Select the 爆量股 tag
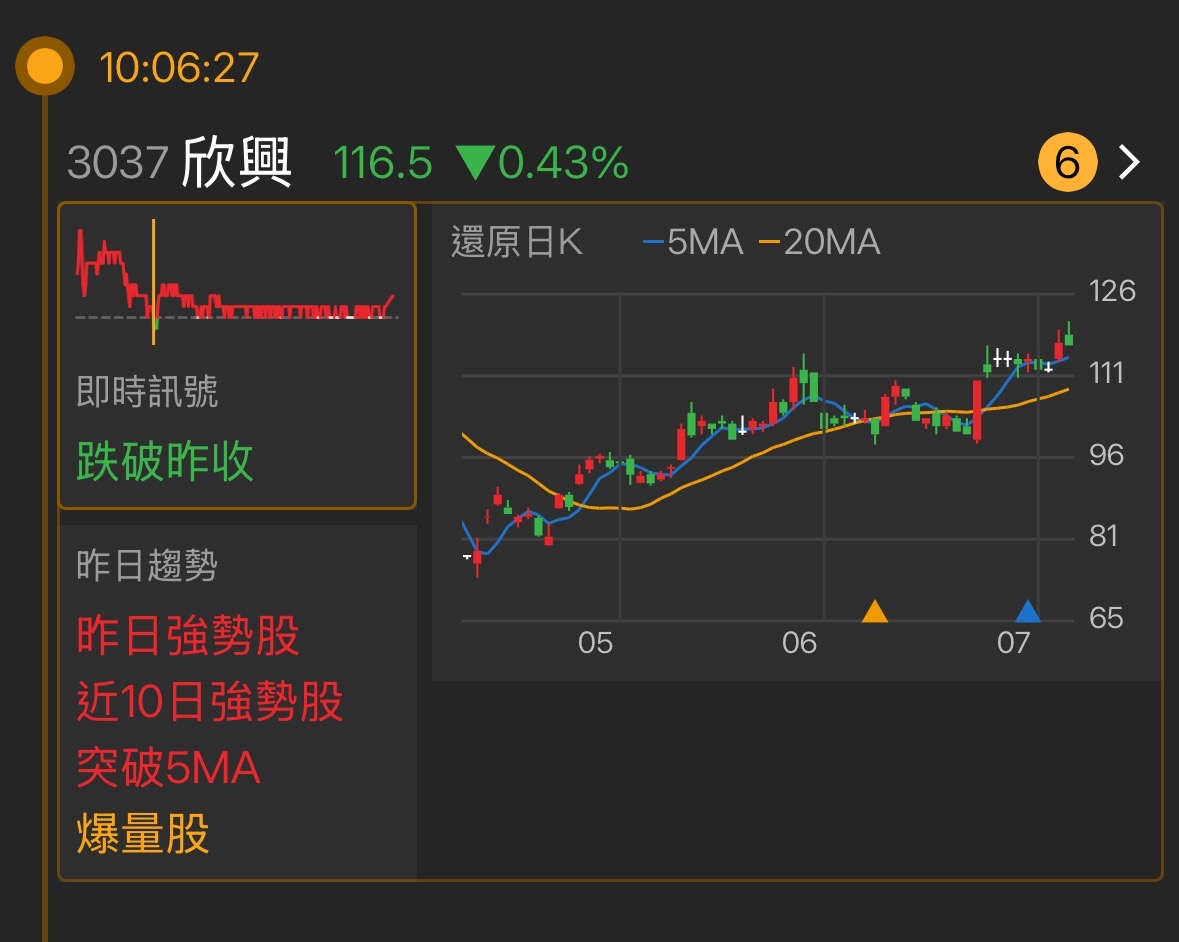 (x=143, y=833)
